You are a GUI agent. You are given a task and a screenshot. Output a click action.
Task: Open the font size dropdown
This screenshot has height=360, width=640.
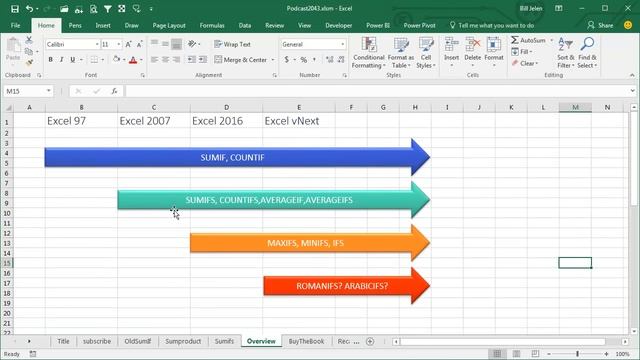coord(119,44)
